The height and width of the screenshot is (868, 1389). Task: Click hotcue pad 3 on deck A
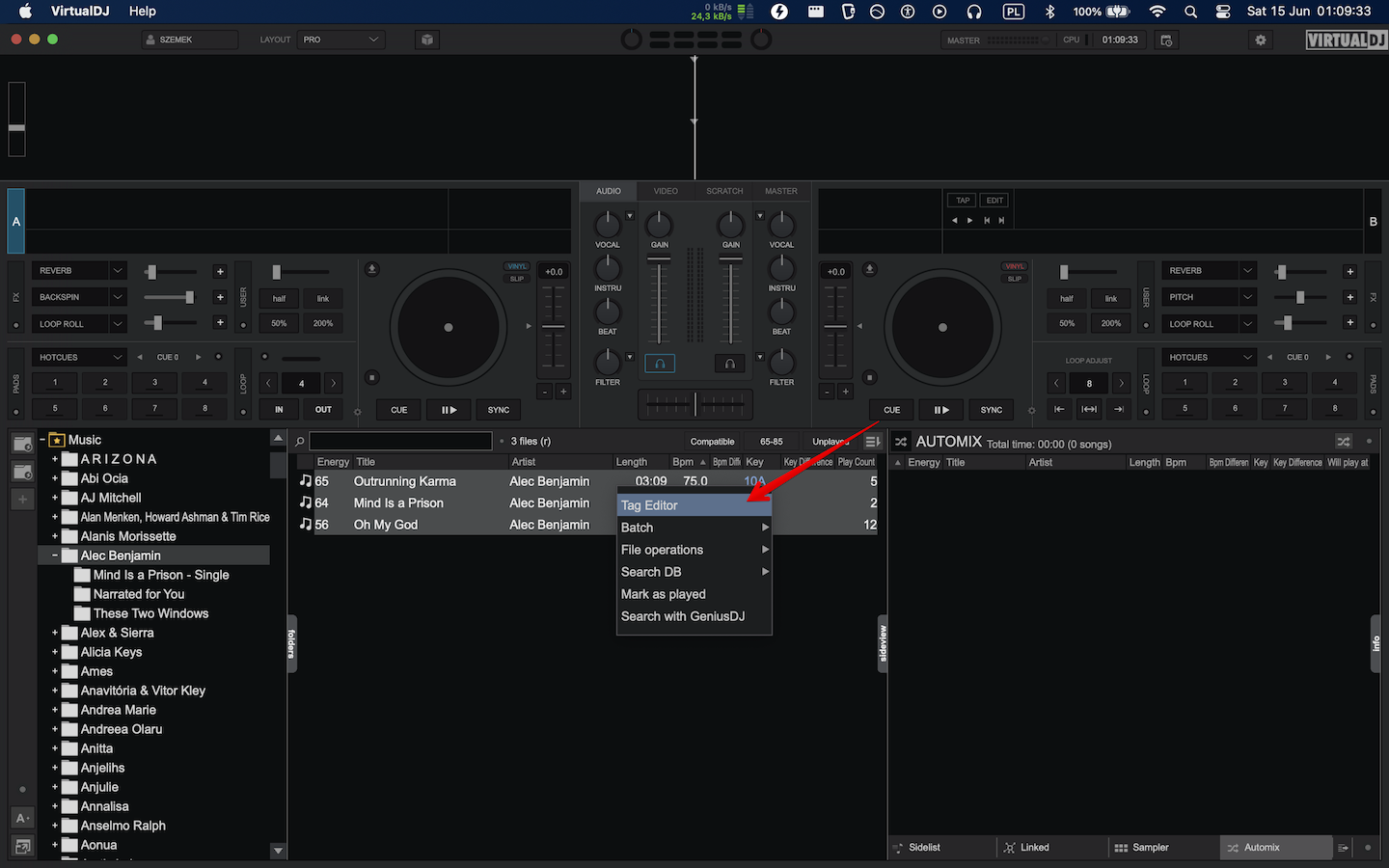pos(154,383)
